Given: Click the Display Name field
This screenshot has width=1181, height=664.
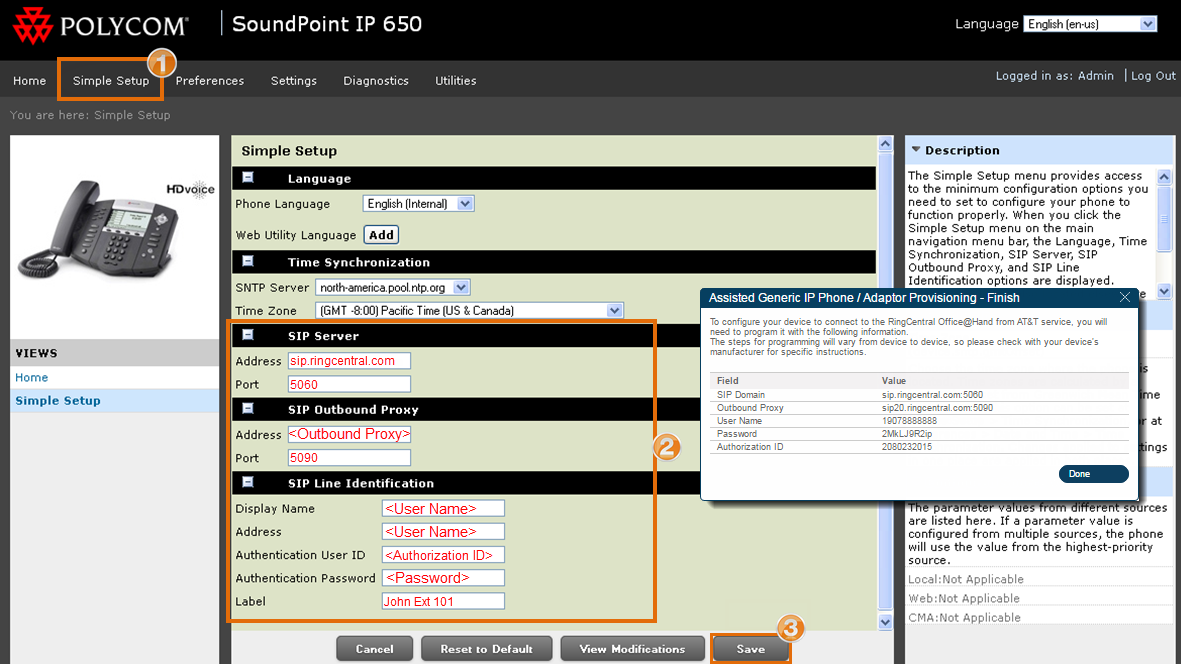Looking at the screenshot, I should 443,508.
